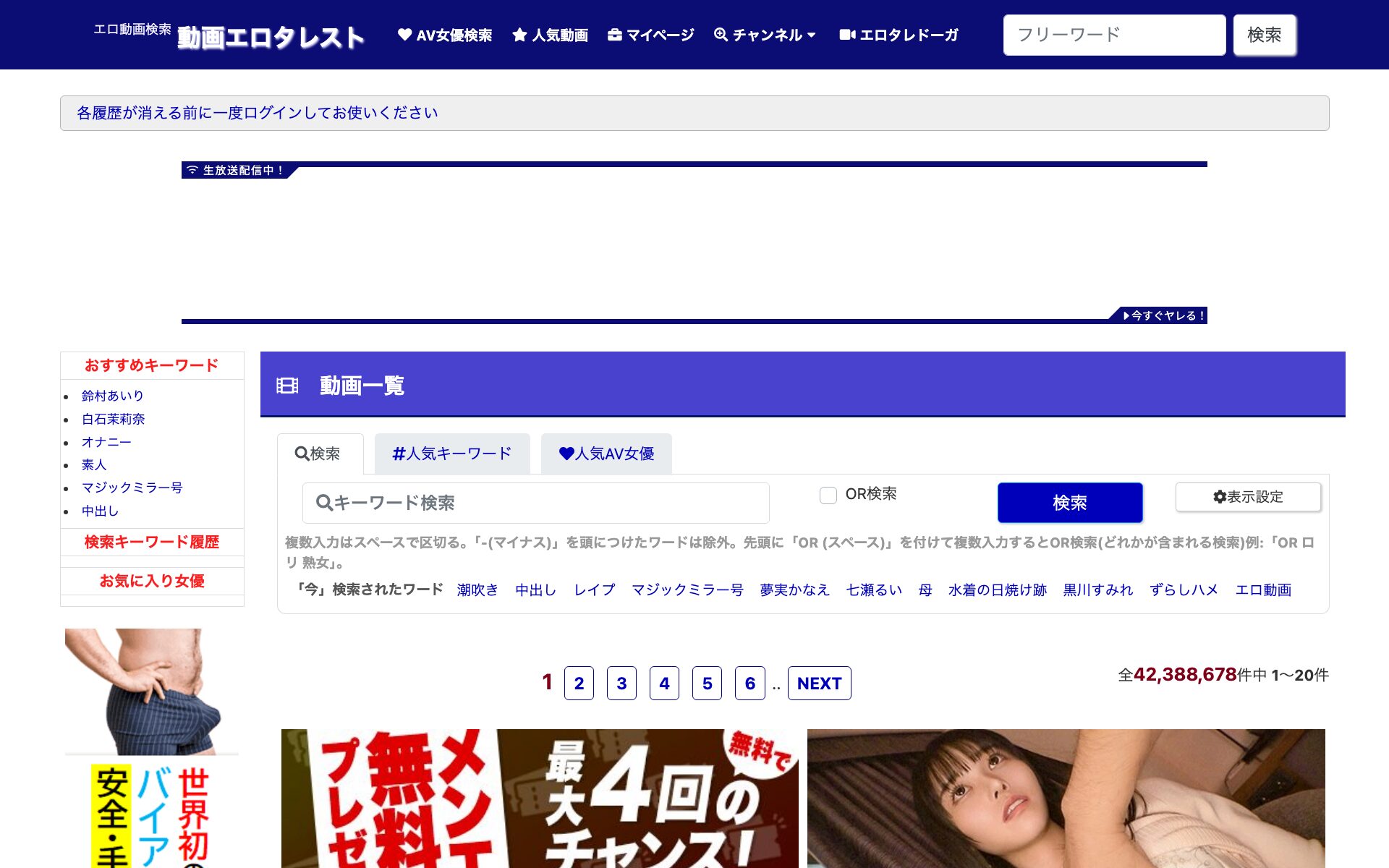Go to page 2
Viewport: 1389px width, 868px height.
[x=579, y=683]
